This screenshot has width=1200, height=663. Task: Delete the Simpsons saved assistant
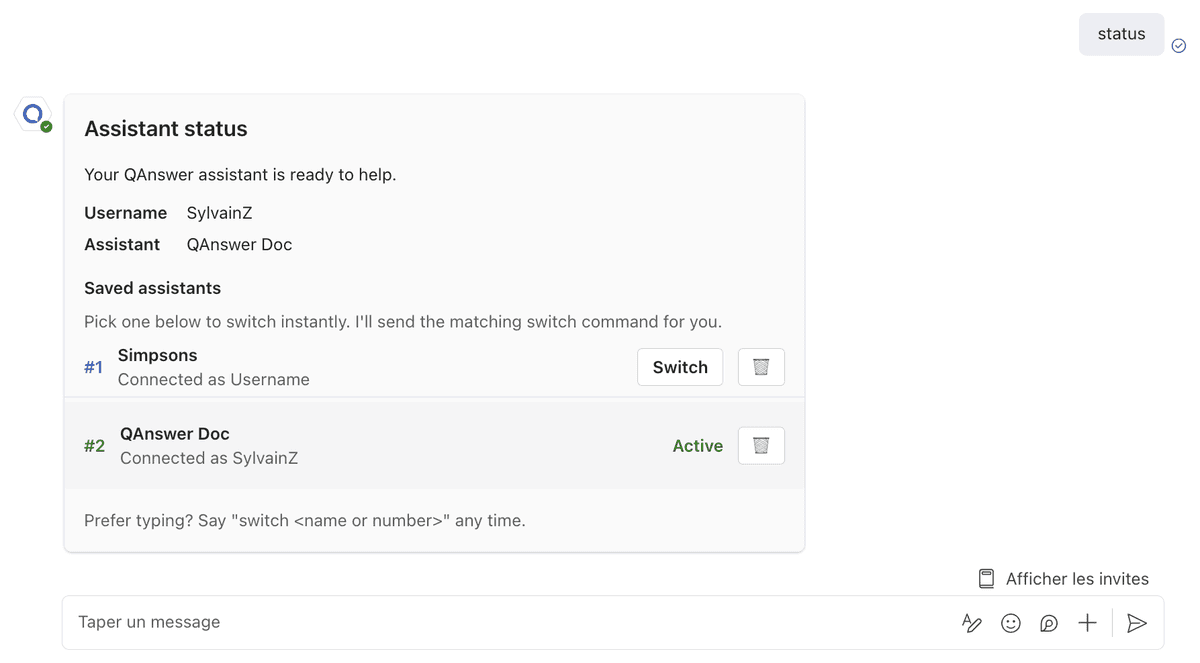point(761,367)
